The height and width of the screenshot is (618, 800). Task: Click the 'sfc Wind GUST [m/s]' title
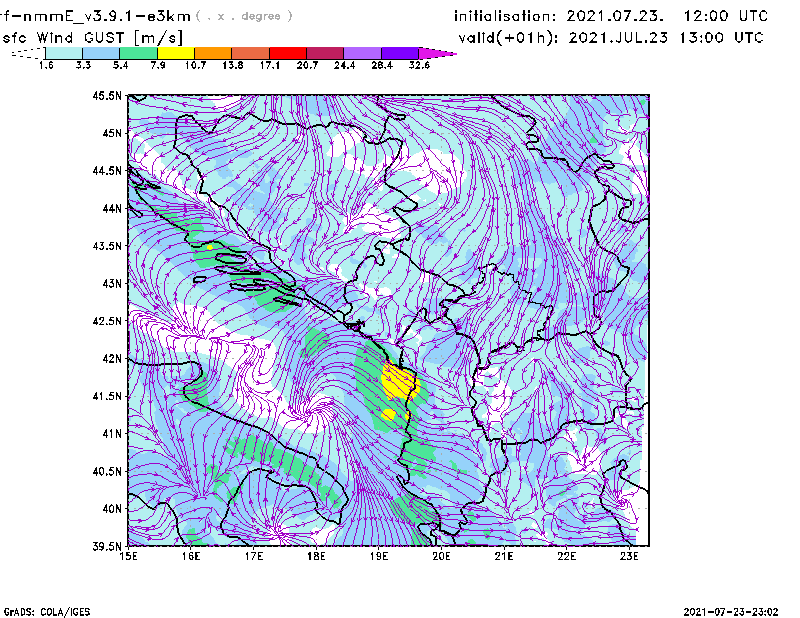coord(92,38)
